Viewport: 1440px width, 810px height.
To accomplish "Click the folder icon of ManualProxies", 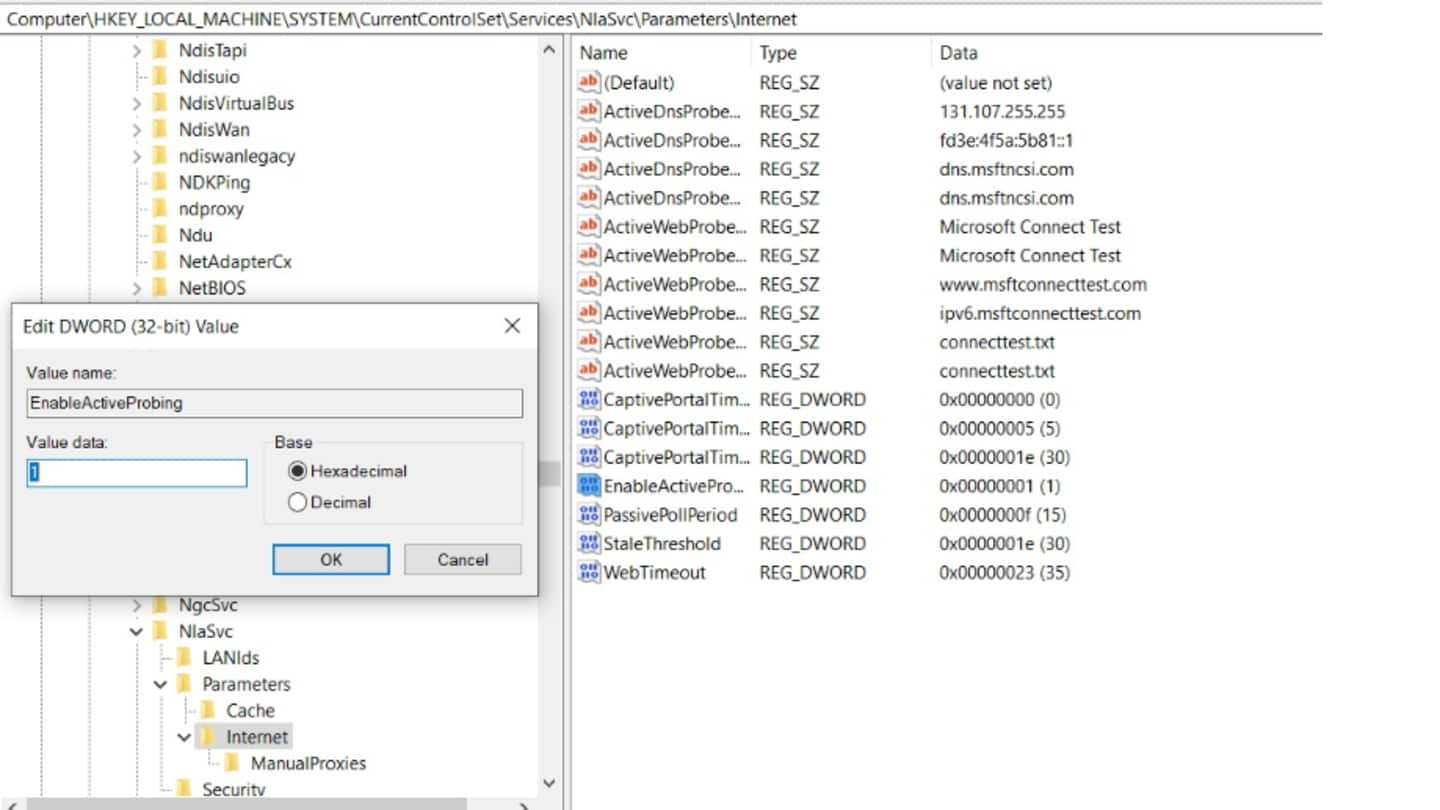I will (x=232, y=764).
